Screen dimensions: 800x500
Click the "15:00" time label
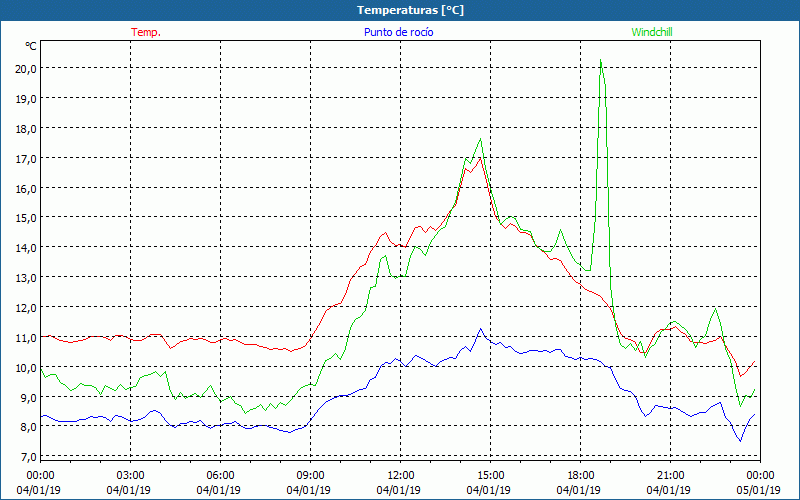(490, 475)
